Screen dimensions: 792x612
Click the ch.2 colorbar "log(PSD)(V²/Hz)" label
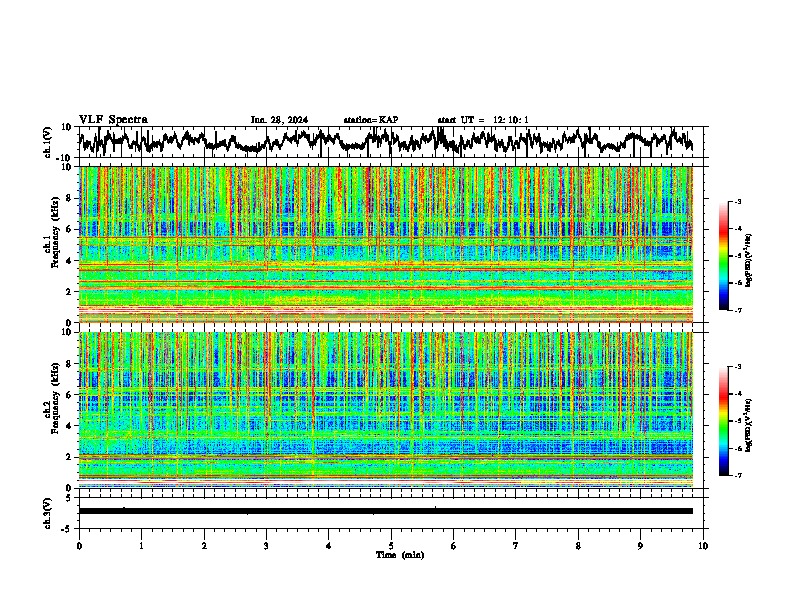[749, 425]
